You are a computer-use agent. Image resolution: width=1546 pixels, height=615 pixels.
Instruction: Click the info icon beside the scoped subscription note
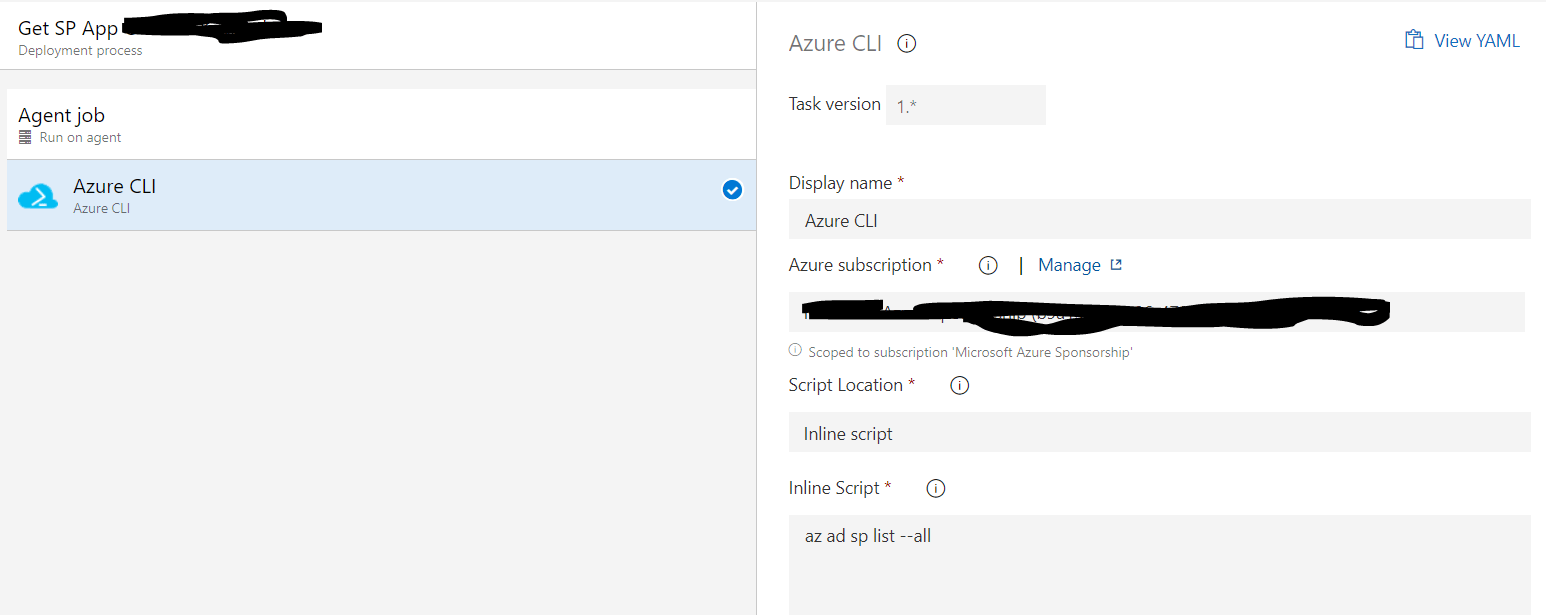click(x=794, y=350)
